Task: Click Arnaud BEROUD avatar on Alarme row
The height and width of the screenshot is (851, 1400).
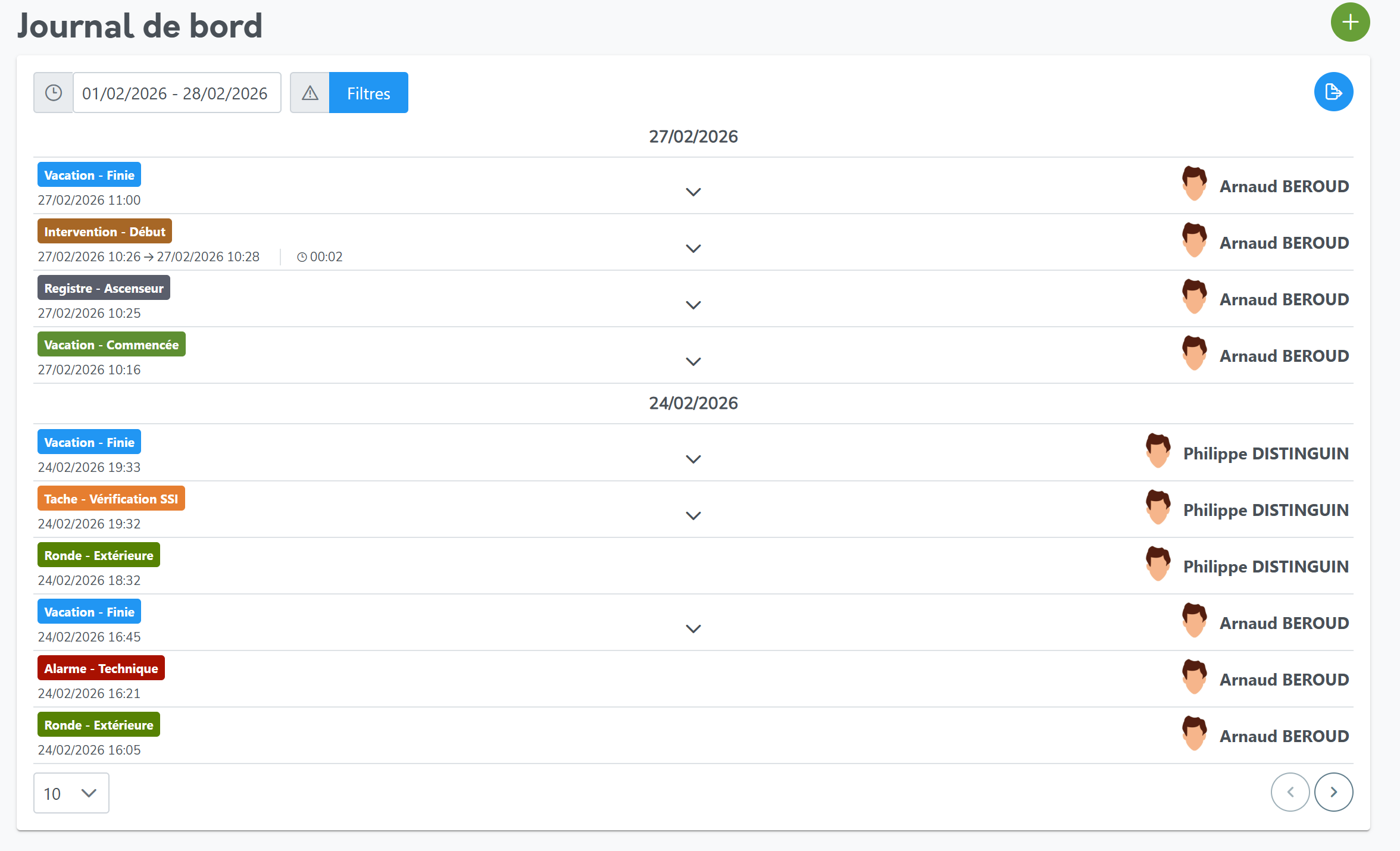Action: click(x=1194, y=677)
